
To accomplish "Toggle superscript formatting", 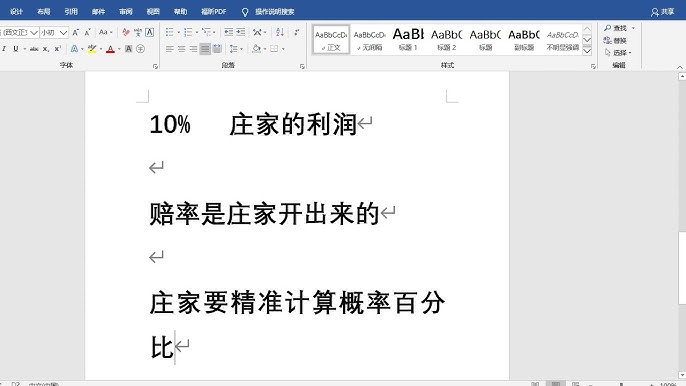I will [58, 49].
